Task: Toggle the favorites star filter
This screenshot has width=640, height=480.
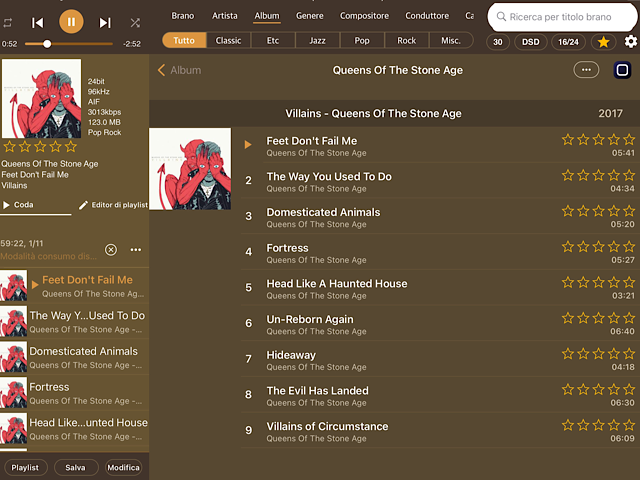Action: [603, 41]
